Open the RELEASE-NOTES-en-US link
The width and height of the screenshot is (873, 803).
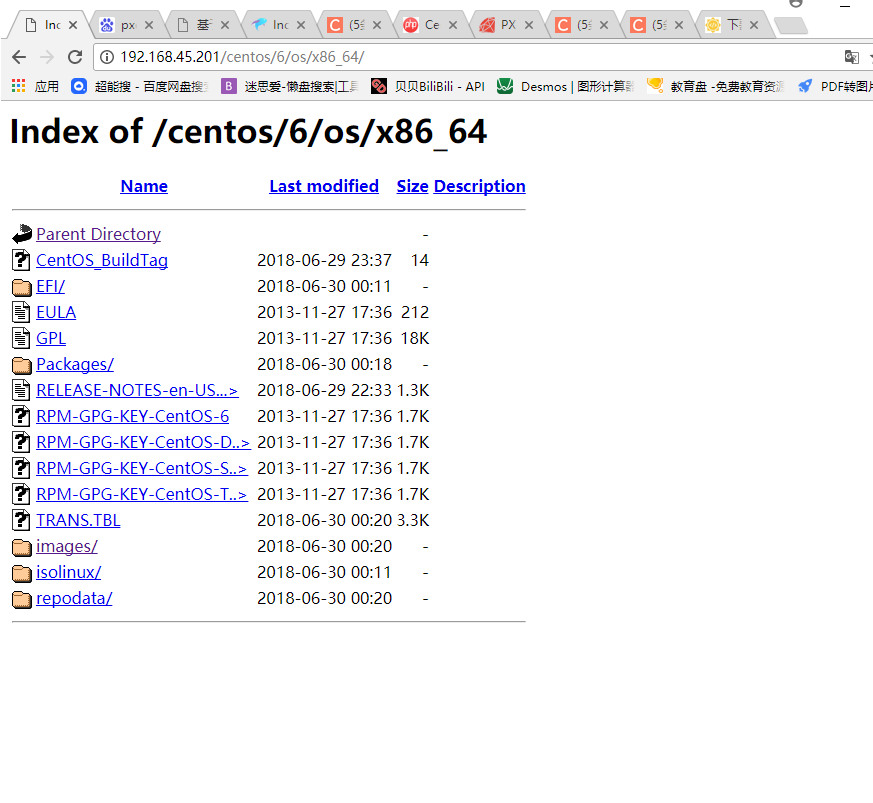pyautogui.click(x=137, y=390)
